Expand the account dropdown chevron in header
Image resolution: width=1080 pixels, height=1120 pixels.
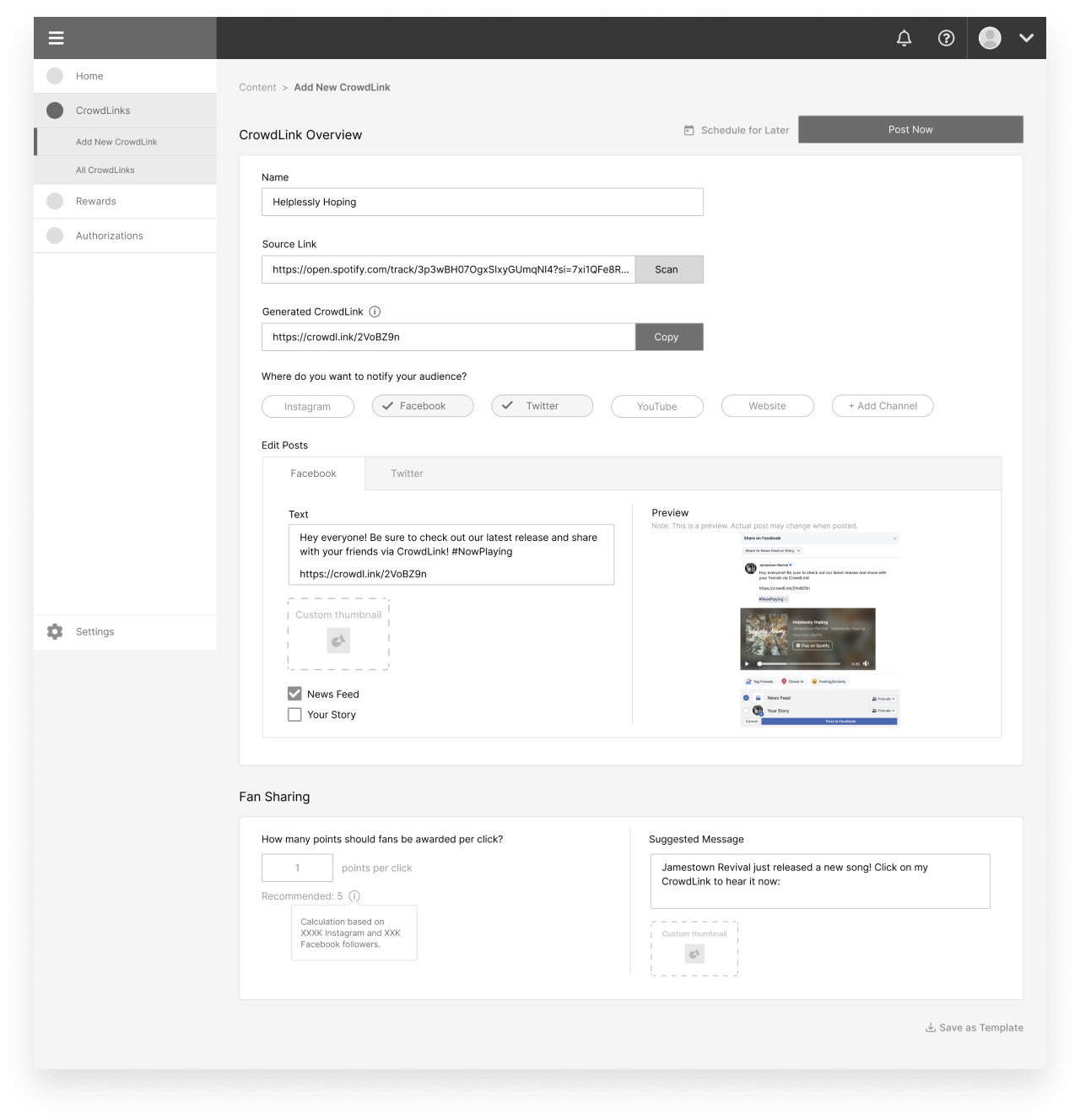click(x=1026, y=38)
